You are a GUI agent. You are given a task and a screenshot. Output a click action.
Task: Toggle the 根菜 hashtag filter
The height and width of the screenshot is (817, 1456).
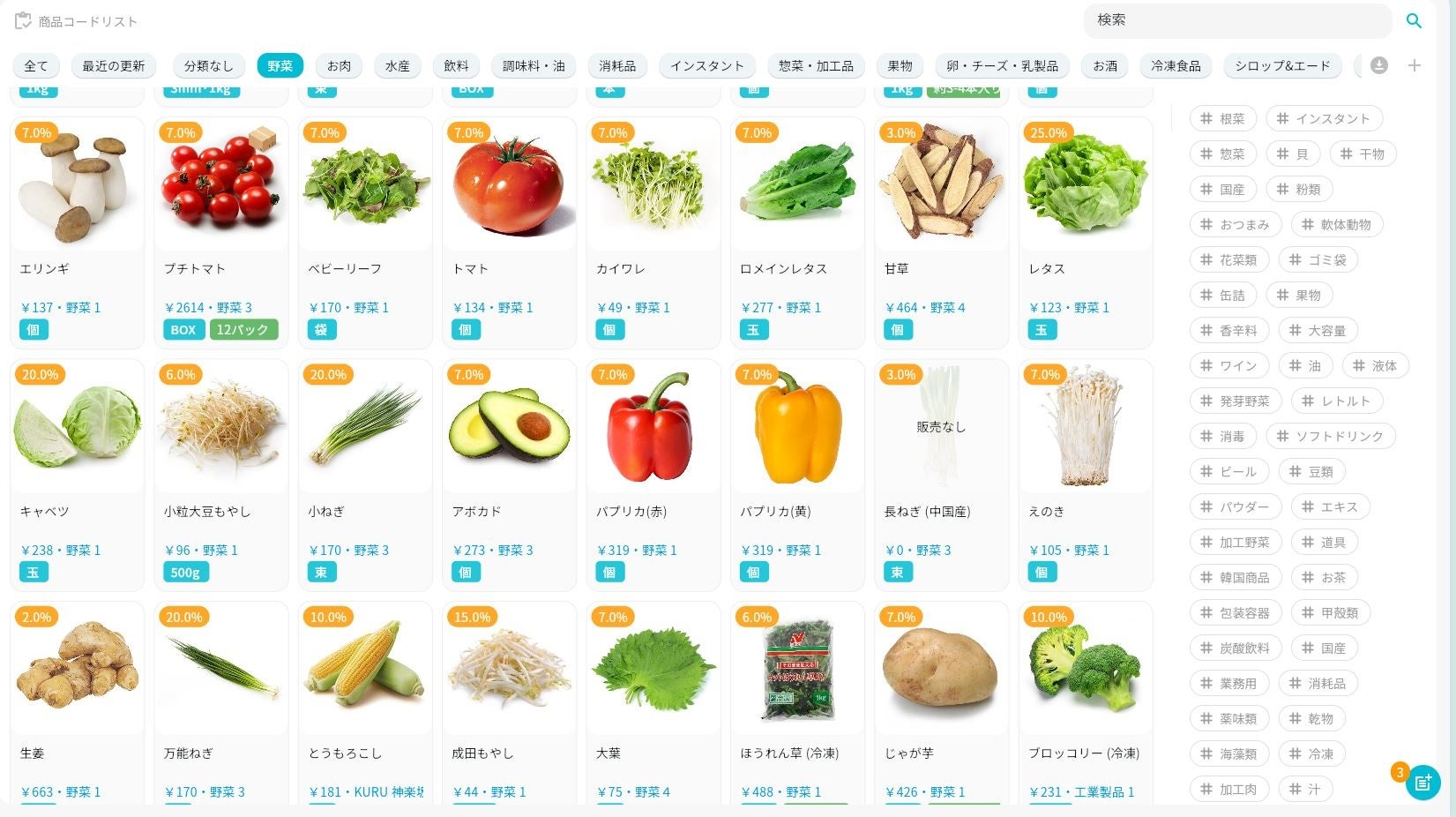[1222, 118]
